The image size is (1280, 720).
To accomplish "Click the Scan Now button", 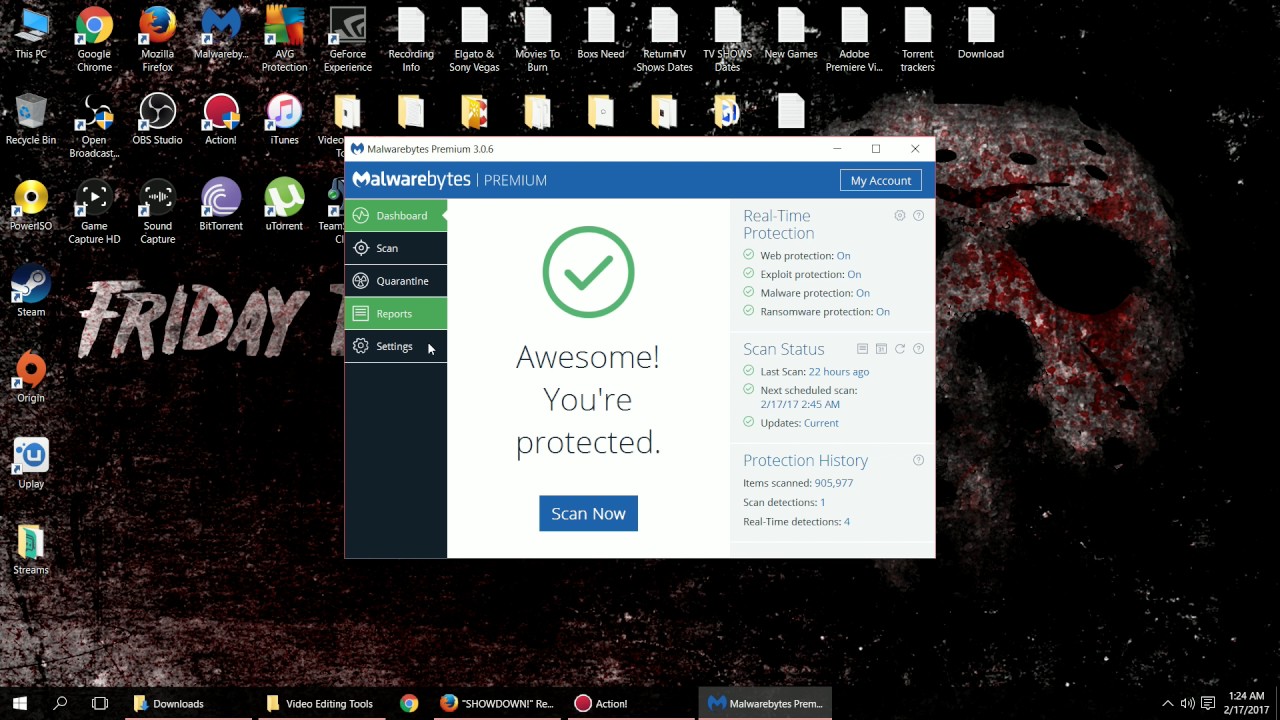I will pos(588,513).
